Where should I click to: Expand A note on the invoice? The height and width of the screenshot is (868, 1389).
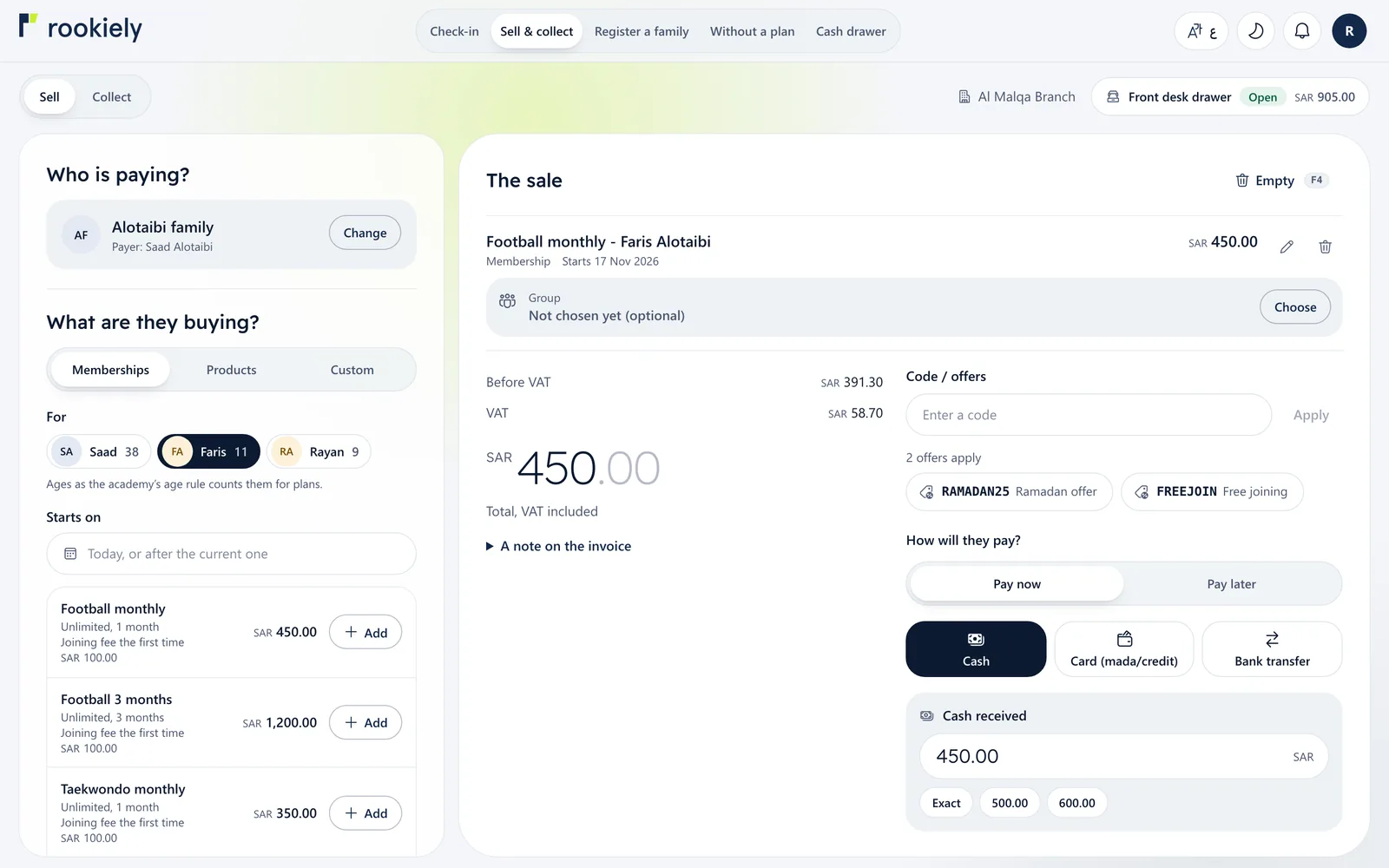click(x=559, y=546)
